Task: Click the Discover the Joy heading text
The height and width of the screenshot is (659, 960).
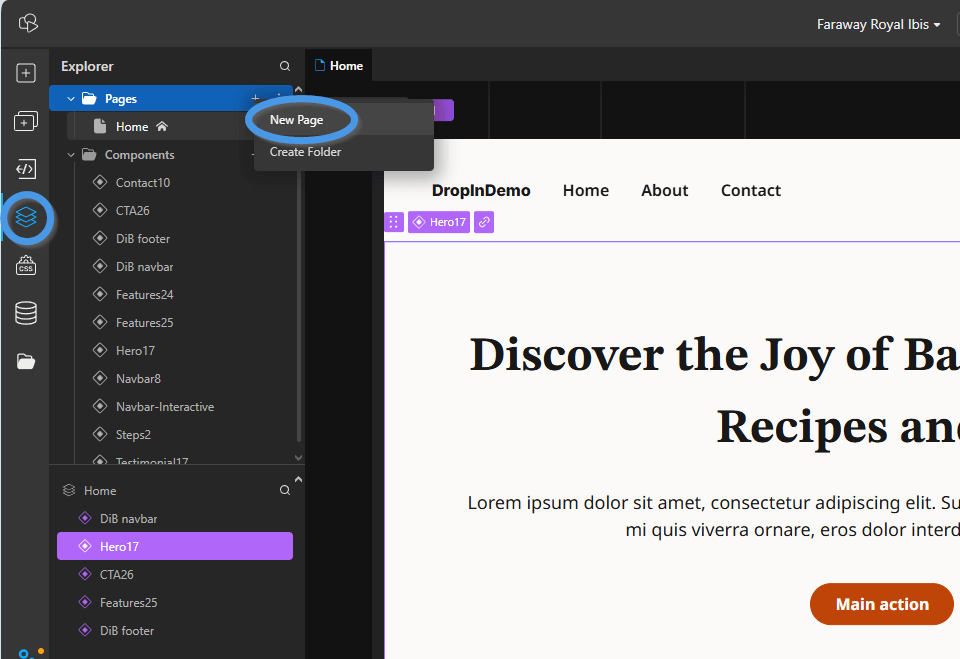Action: pos(714,391)
